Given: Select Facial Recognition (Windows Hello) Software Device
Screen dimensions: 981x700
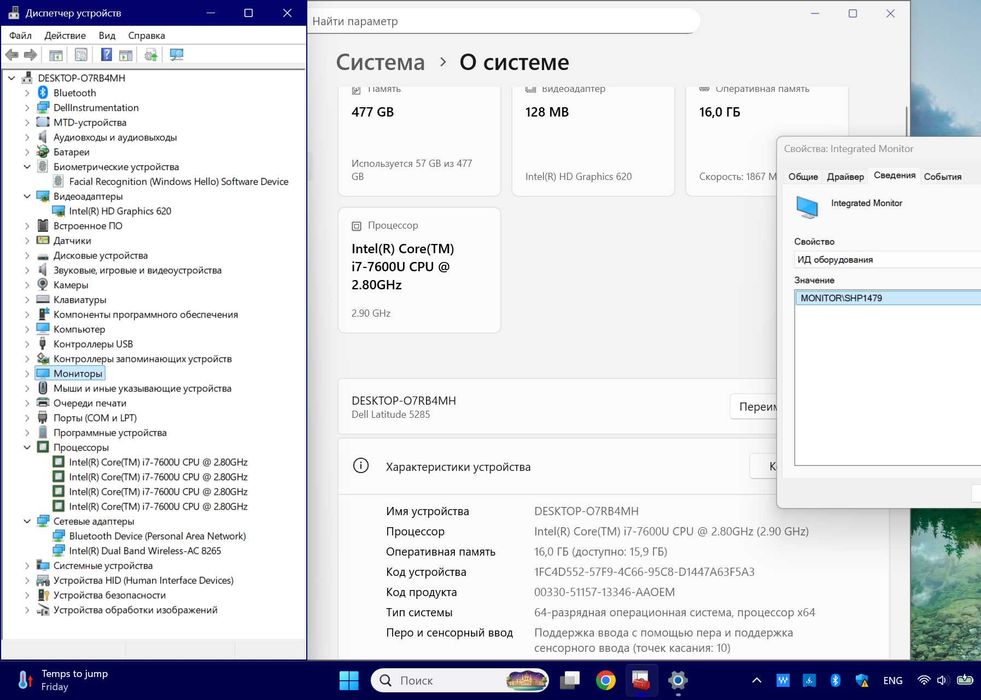Looking at the screenshot, I should (x=178, y=181).
